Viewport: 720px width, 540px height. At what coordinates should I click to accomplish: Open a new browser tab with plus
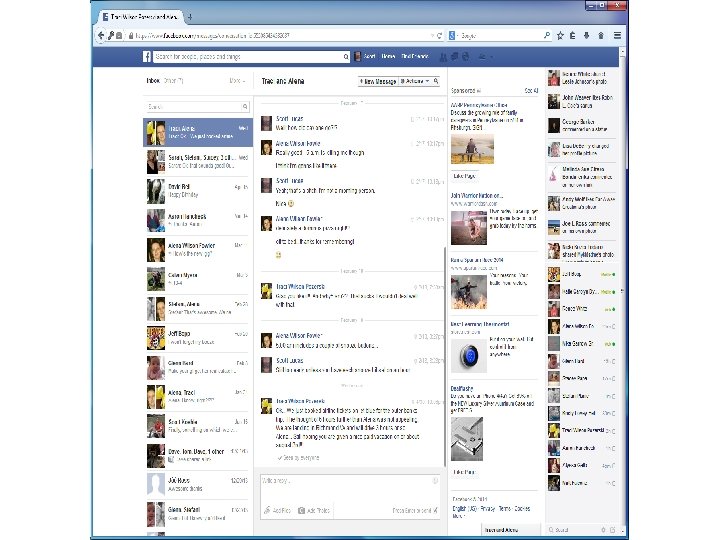(190, 17)
